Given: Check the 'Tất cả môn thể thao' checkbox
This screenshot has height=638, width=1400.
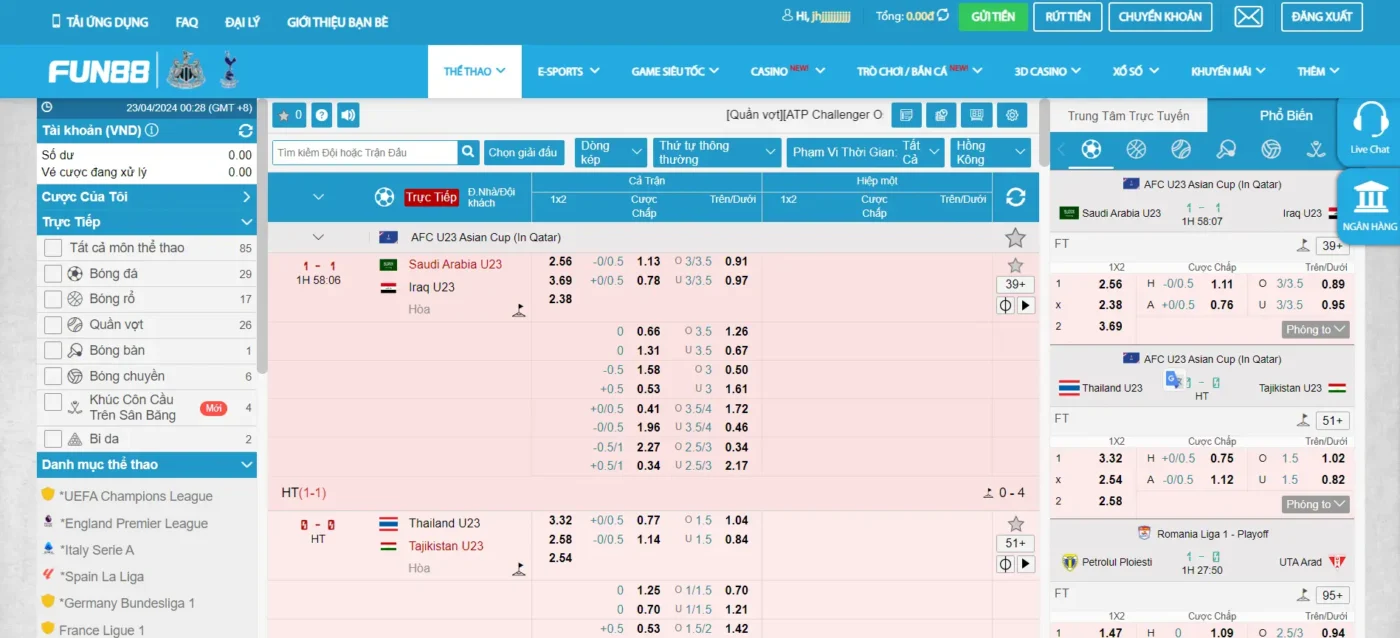Looking at the screenshot, I should click(53, 247).
